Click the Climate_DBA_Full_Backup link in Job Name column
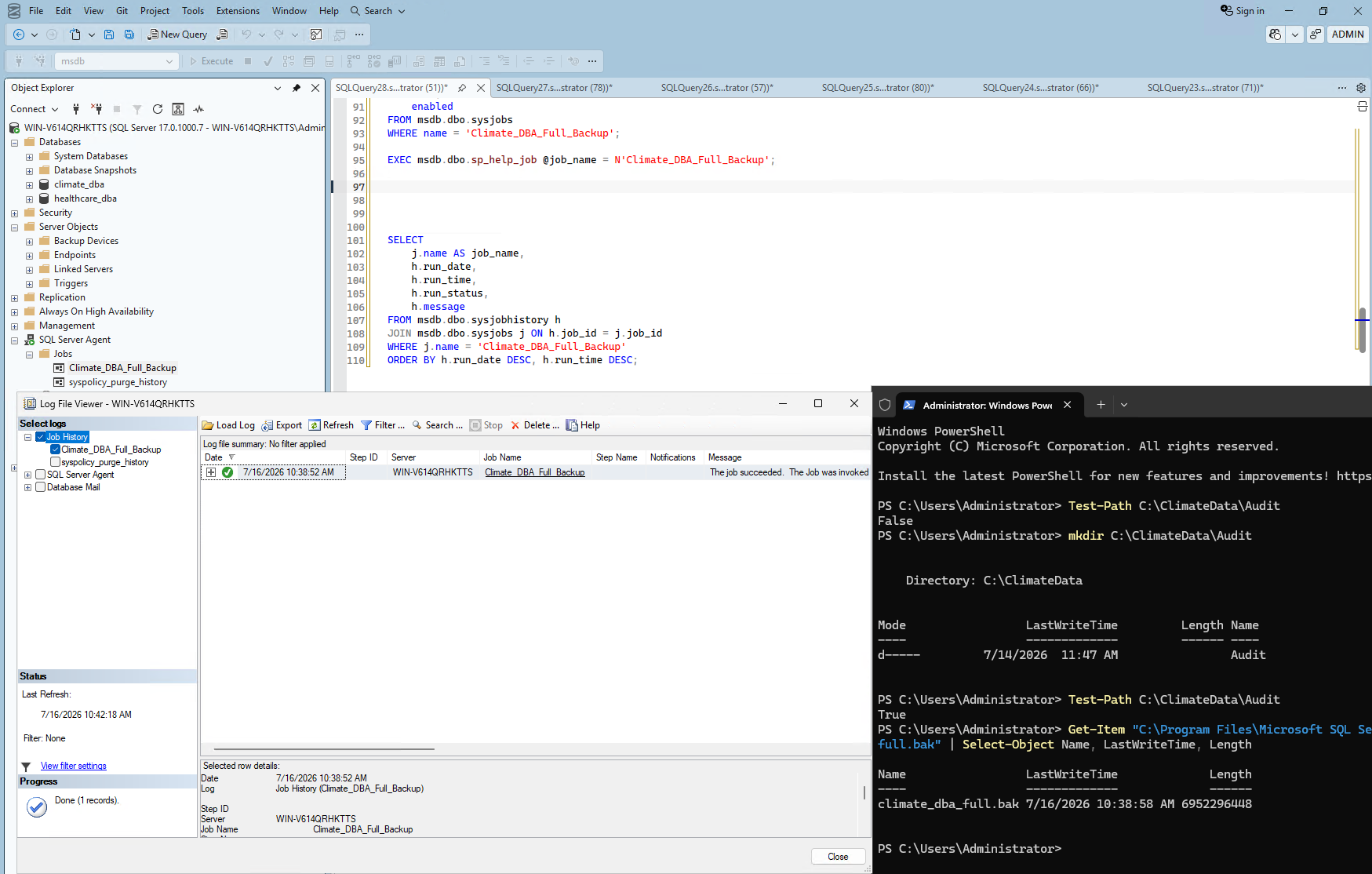 pyautogui.click(x=535, y=472)
